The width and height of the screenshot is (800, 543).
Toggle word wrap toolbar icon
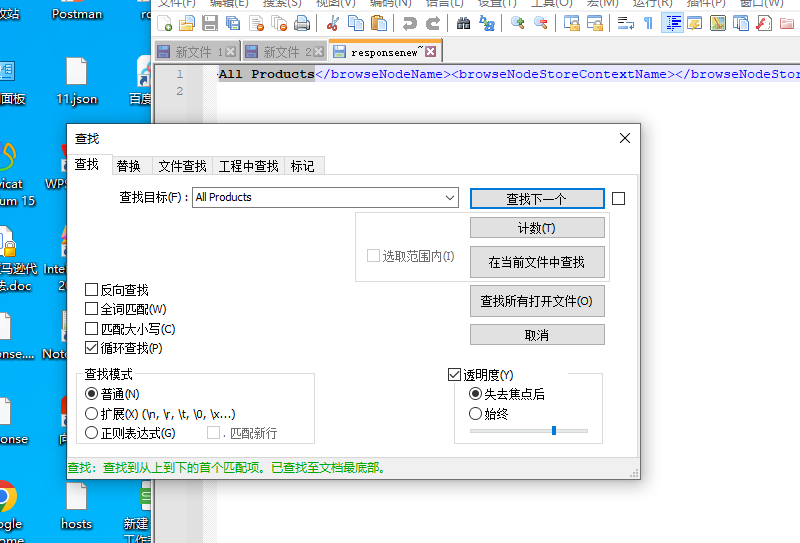coord(626,23)
